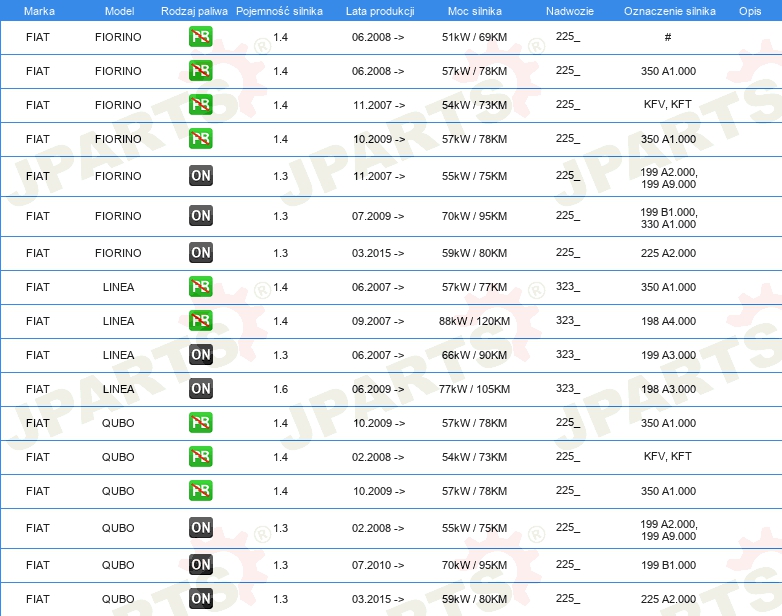Screen dimensions: 782x616
Task: Click the Oznaczenie silnika column header
Action: 669,11
